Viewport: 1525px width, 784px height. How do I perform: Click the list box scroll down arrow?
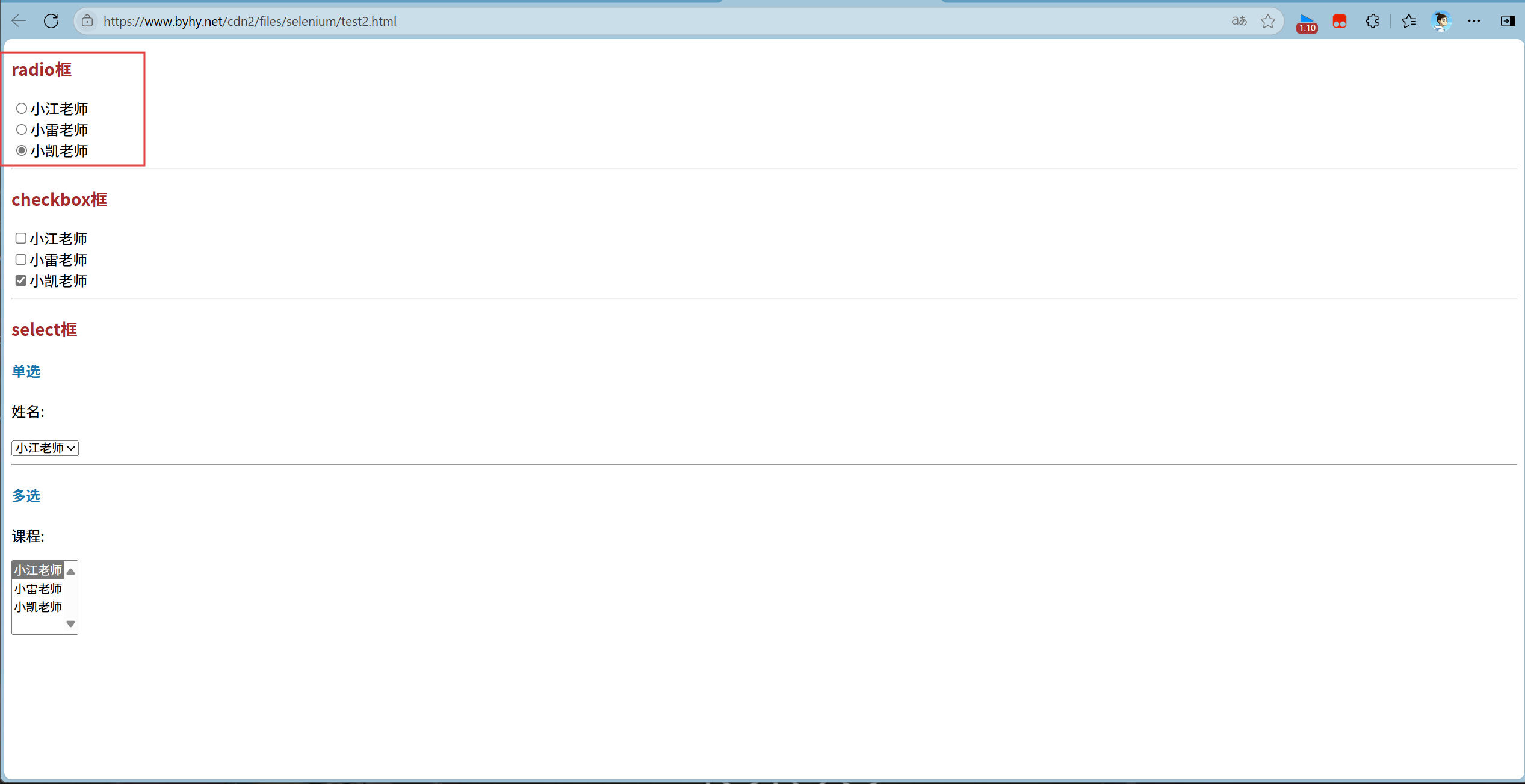tap(71, 624)
